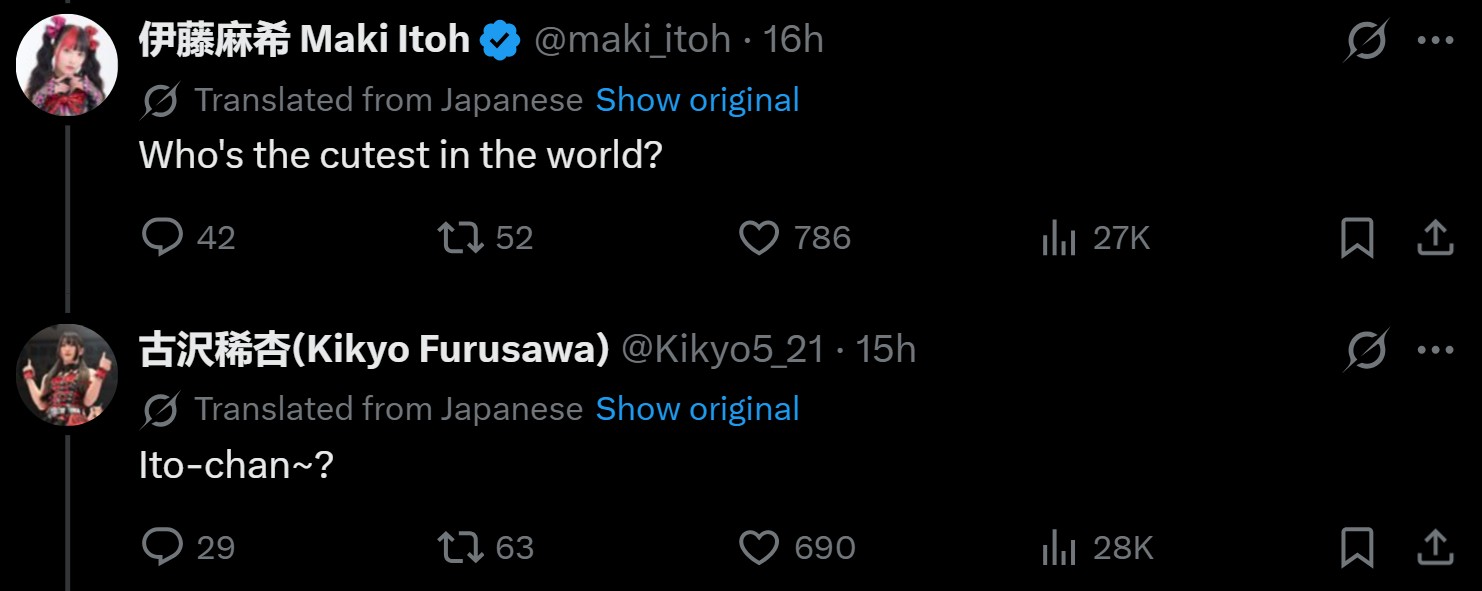Screen dimensions: 1482x591
Task: Share Kikyo Furusawa's reply
Action: pyautogui.click(x=1435, y=547)
